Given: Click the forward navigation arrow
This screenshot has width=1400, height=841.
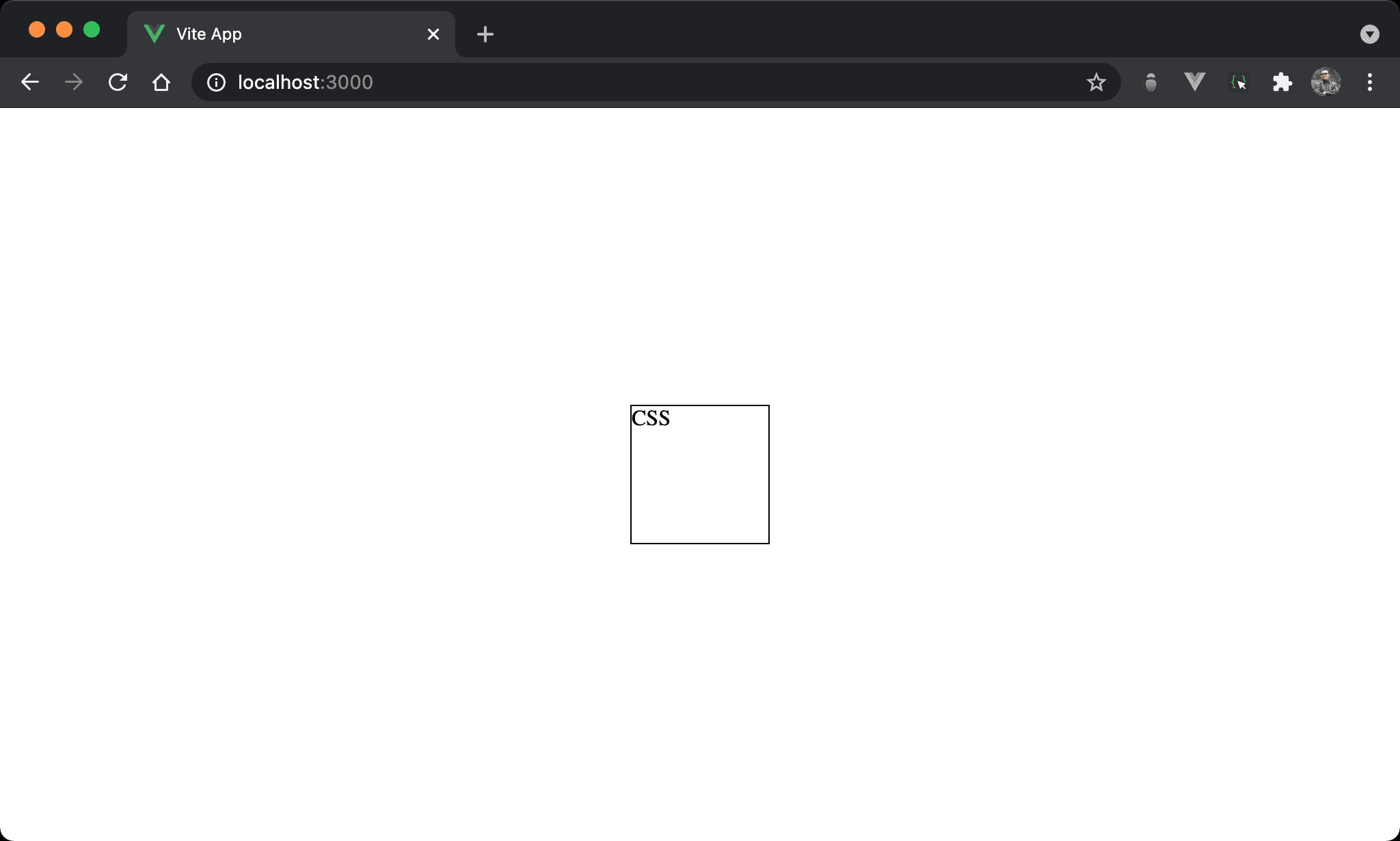Looking at the screenshot, I should tap(72, 82).
